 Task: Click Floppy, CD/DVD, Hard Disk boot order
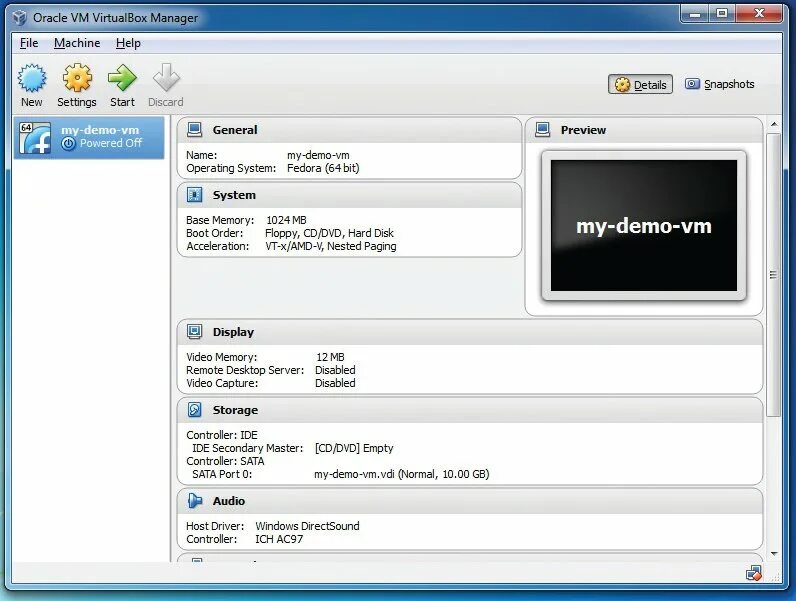tap(329, 233)
